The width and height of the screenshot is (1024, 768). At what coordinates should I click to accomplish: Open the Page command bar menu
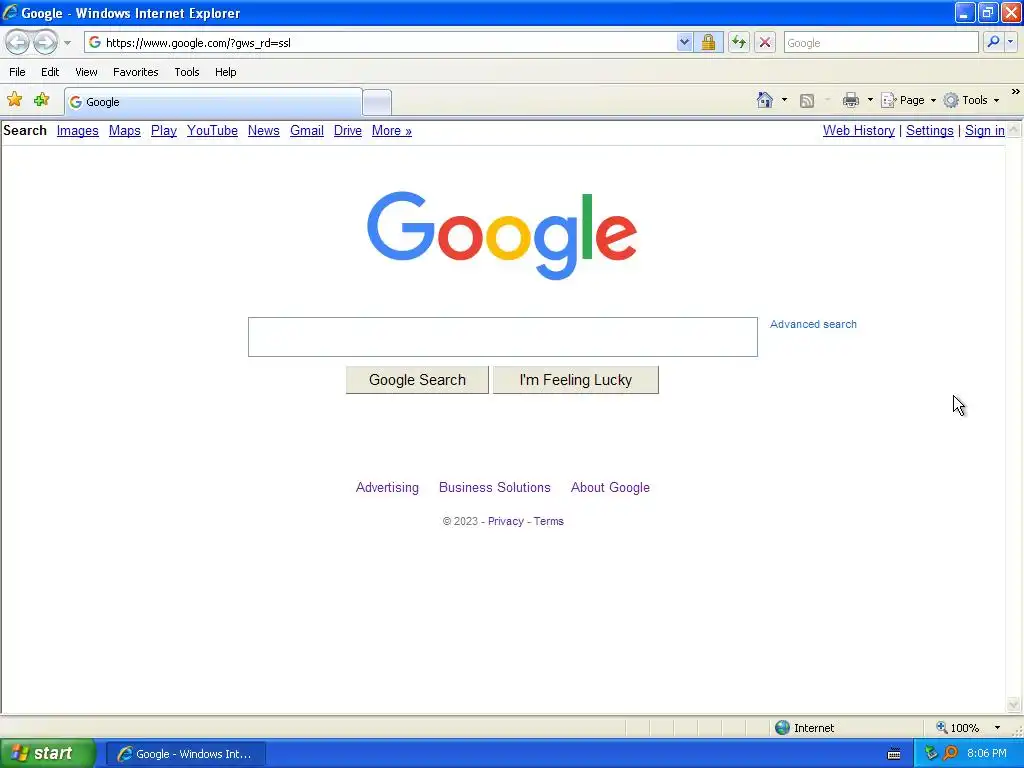pyautogui.click(x=908, y=100)
